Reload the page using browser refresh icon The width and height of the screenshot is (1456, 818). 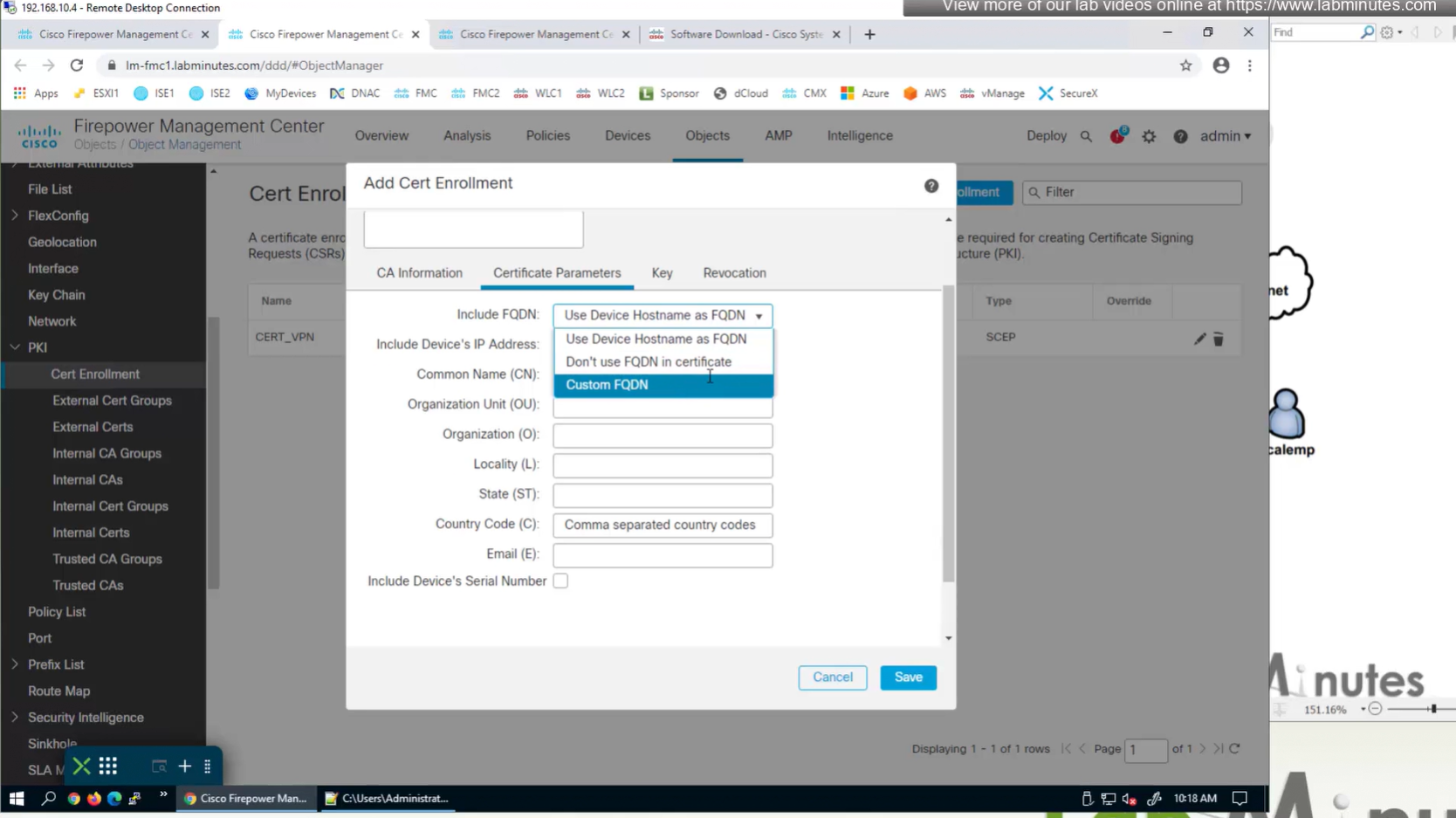coord(77,65)
